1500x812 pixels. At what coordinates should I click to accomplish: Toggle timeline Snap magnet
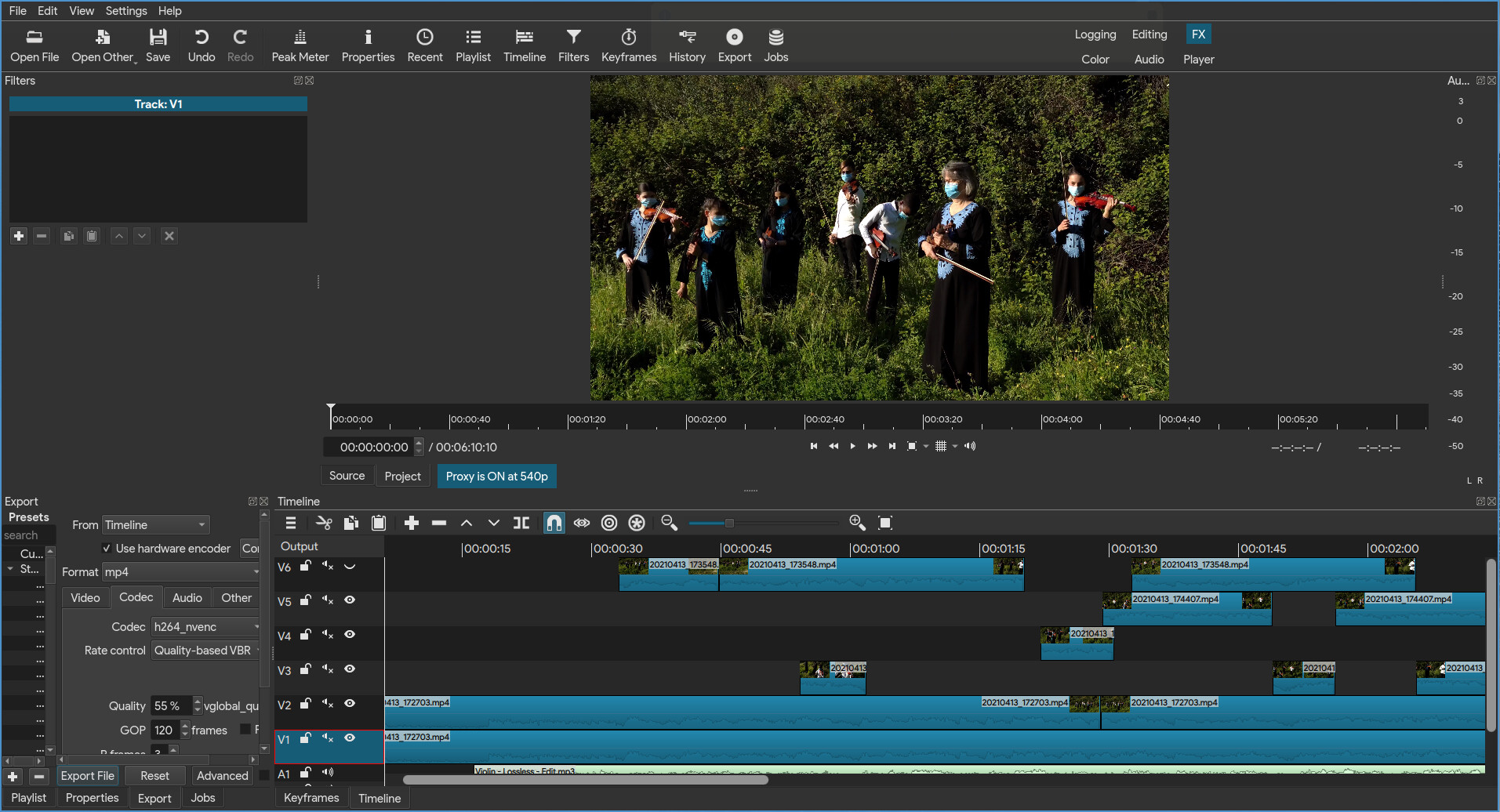(554, 523)
